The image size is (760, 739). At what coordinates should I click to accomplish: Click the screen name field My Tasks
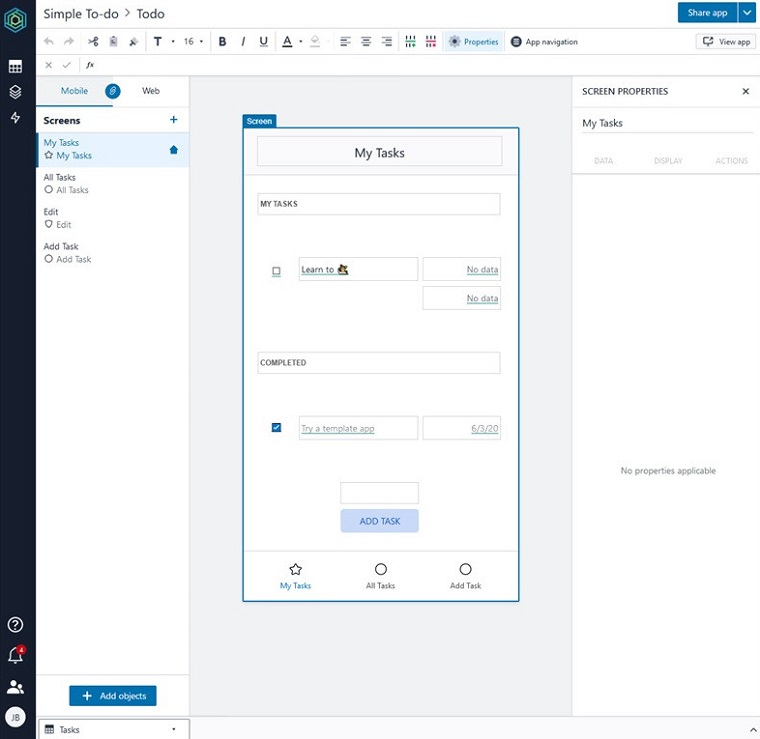[667, 123]
